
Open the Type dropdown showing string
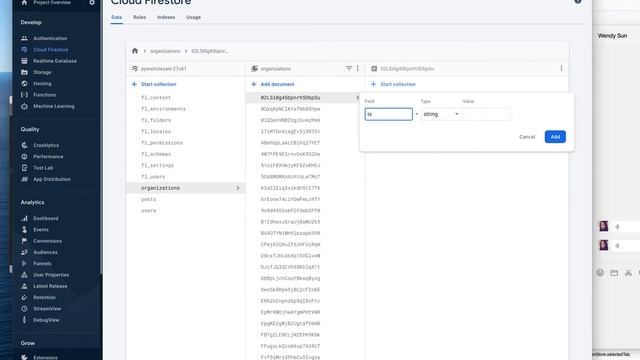[441, 114]
